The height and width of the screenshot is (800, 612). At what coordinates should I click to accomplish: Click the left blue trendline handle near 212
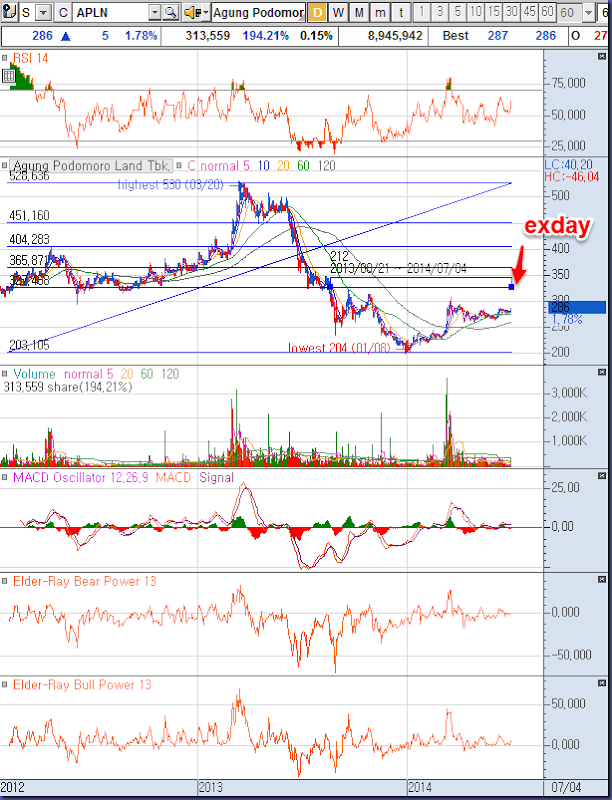pyautogui.click(x=330, y=287)
